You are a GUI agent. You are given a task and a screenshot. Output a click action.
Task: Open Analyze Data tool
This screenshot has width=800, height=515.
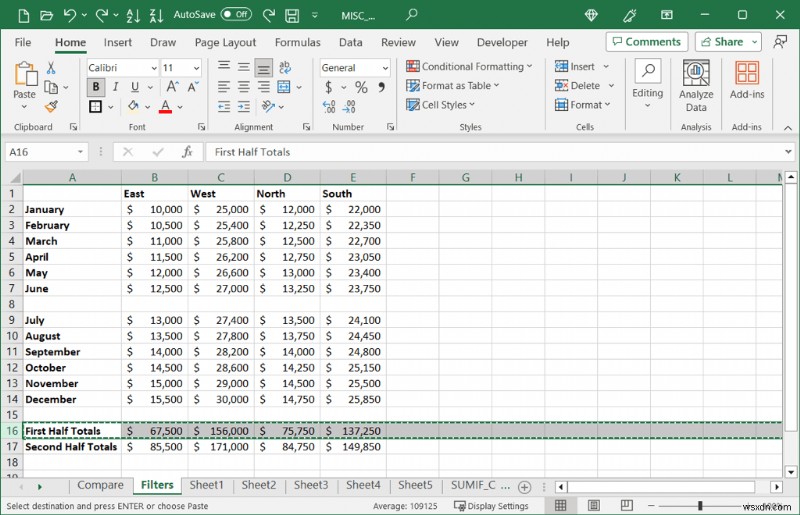pos(696,86)
